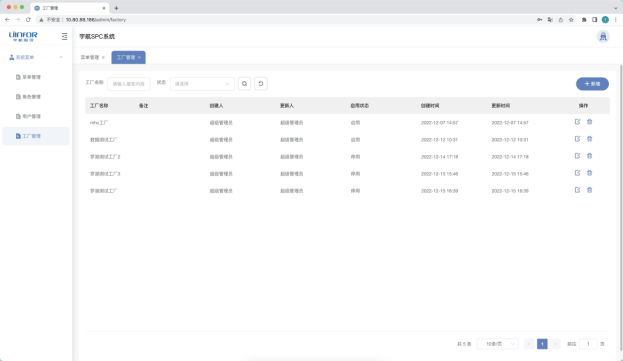The width and height of the screenshot is (623, 361).
Task: Click the '创建时间' column header
Action: 430,106
